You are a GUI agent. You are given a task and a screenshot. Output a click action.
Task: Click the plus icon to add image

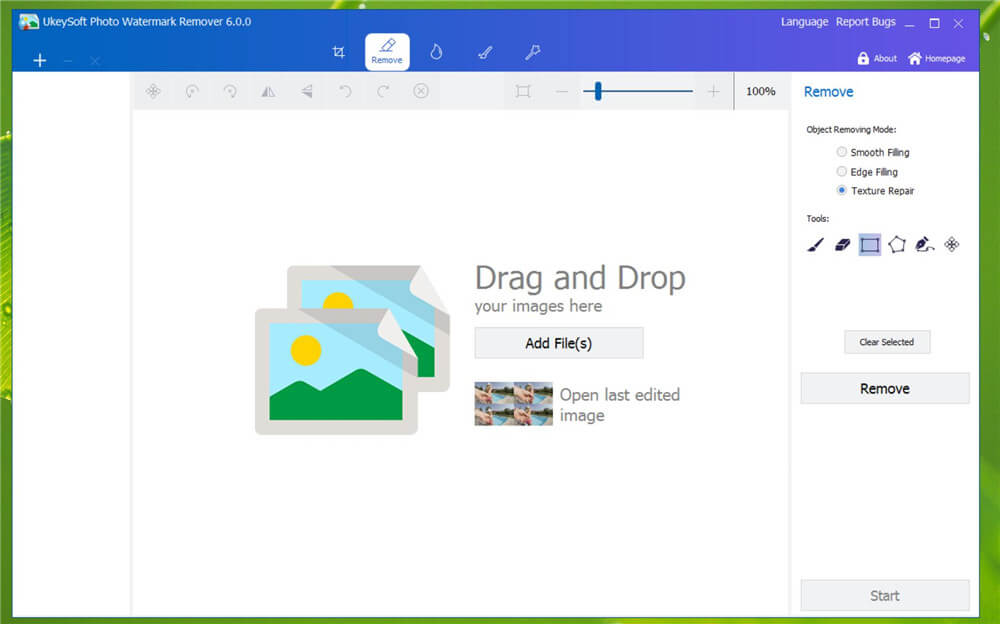[40, 61]
